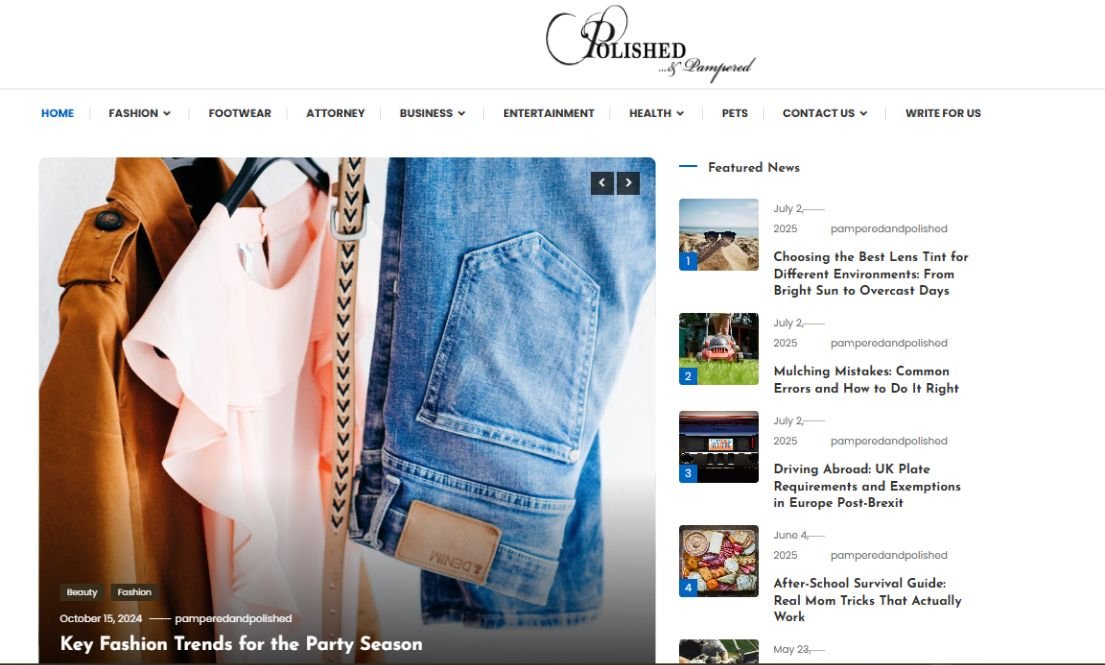The image size is (1105, 665).
Task: Open lawn mower thumbnail numbered 2
Action: [718, 349]
